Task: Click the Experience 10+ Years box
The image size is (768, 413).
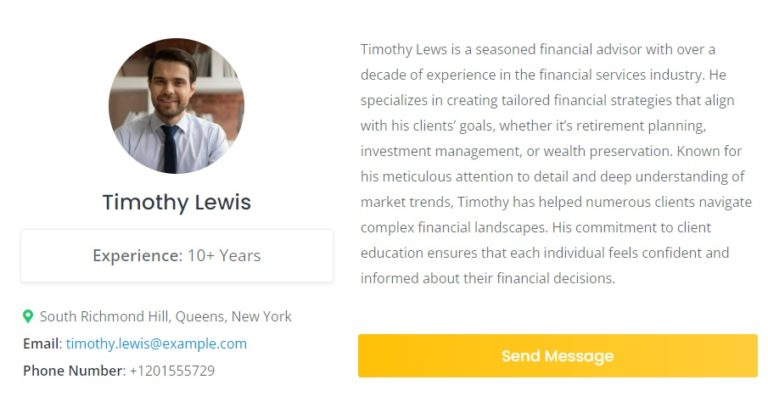Action: [x=176, y=256]
